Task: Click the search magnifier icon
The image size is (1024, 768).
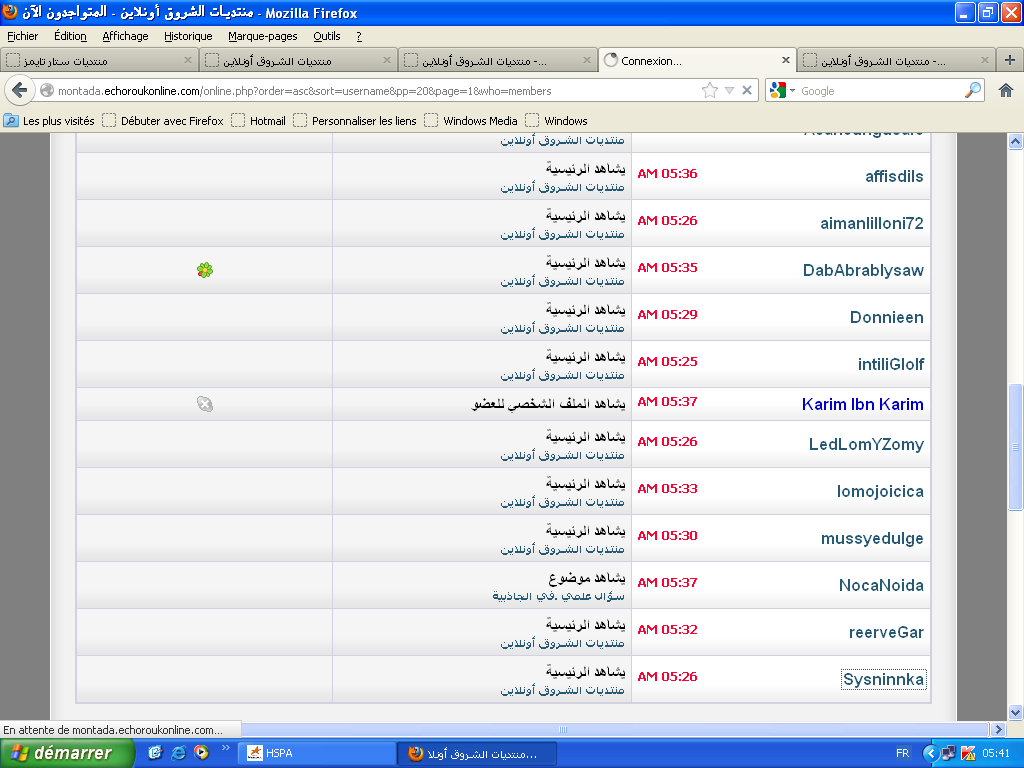Action: [x=972, y=90]
